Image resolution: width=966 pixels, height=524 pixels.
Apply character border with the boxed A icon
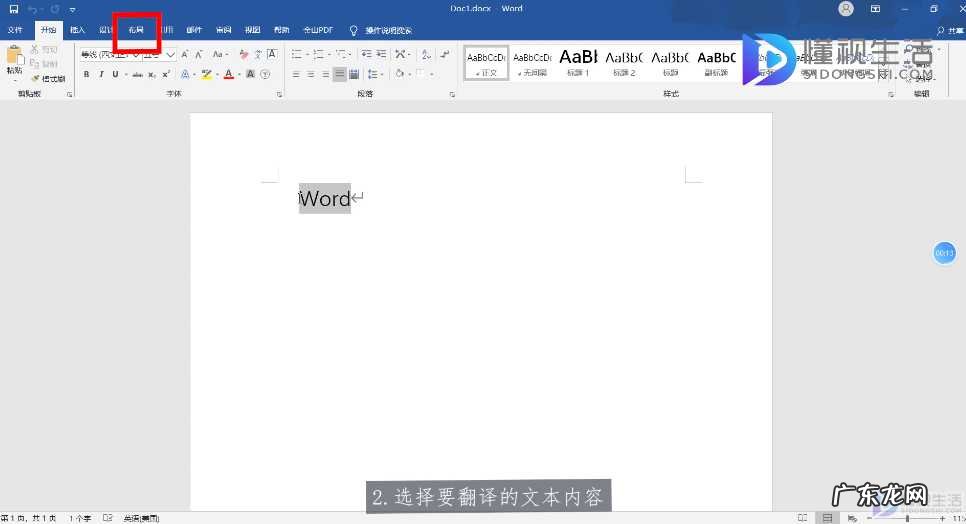point(272,54)
